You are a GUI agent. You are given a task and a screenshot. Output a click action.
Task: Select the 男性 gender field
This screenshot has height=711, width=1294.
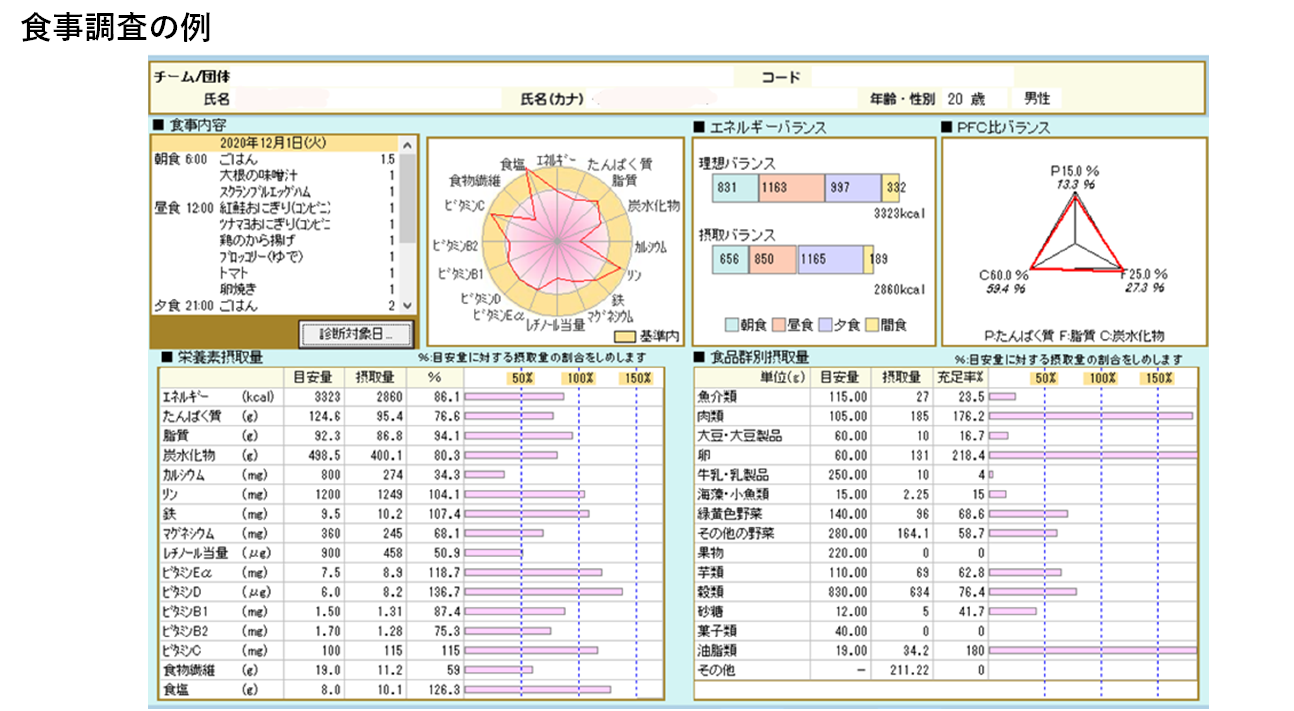(x=1036, y=99)
